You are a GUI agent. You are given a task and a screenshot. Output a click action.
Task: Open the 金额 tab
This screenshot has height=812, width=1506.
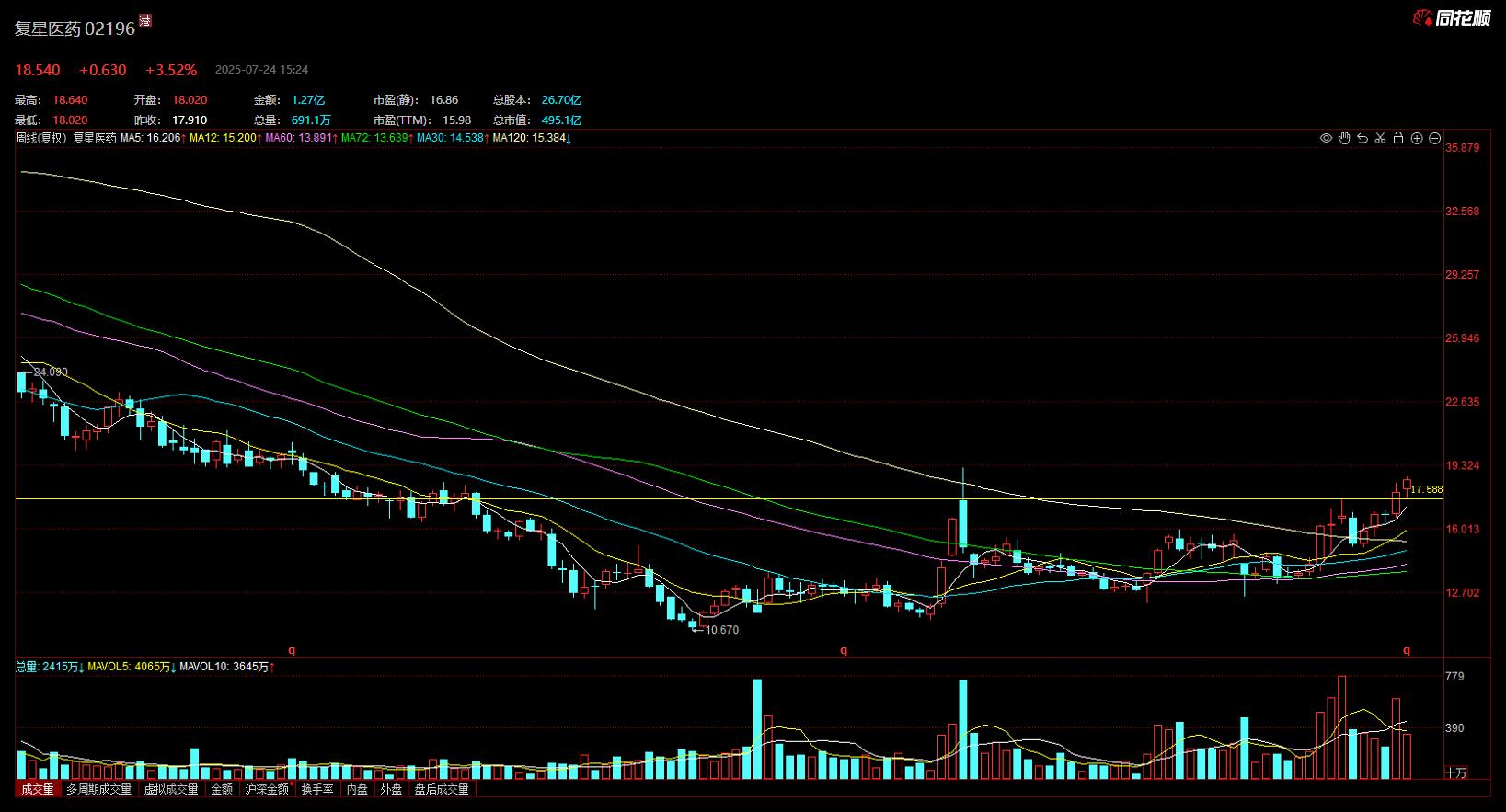(222, 789)
